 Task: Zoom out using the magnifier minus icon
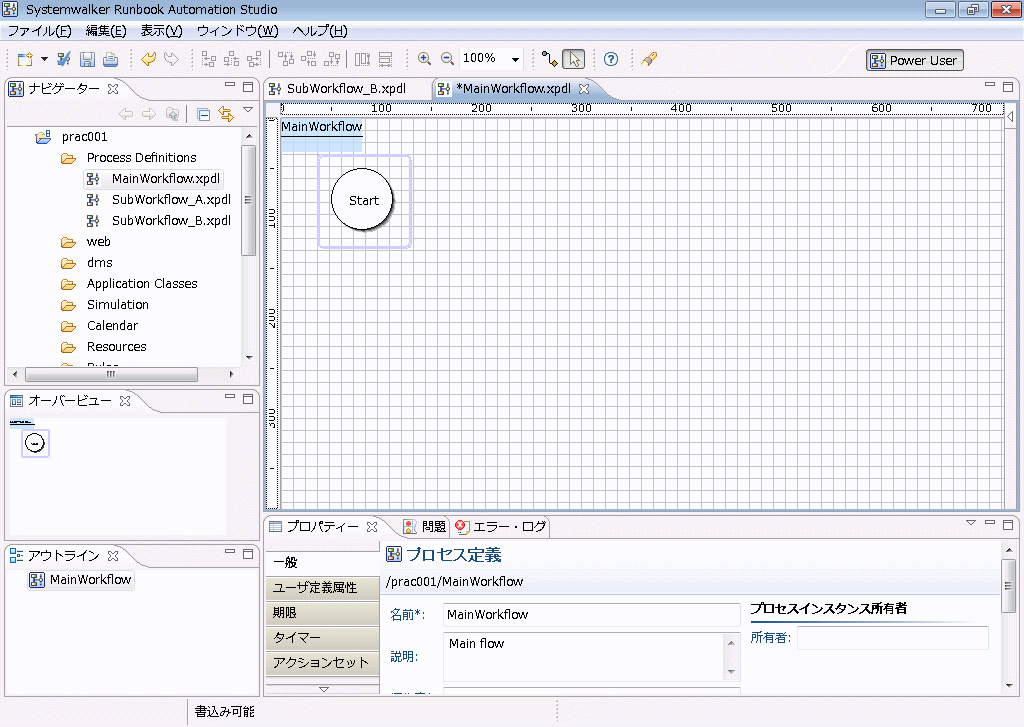[x=447, y=59]
